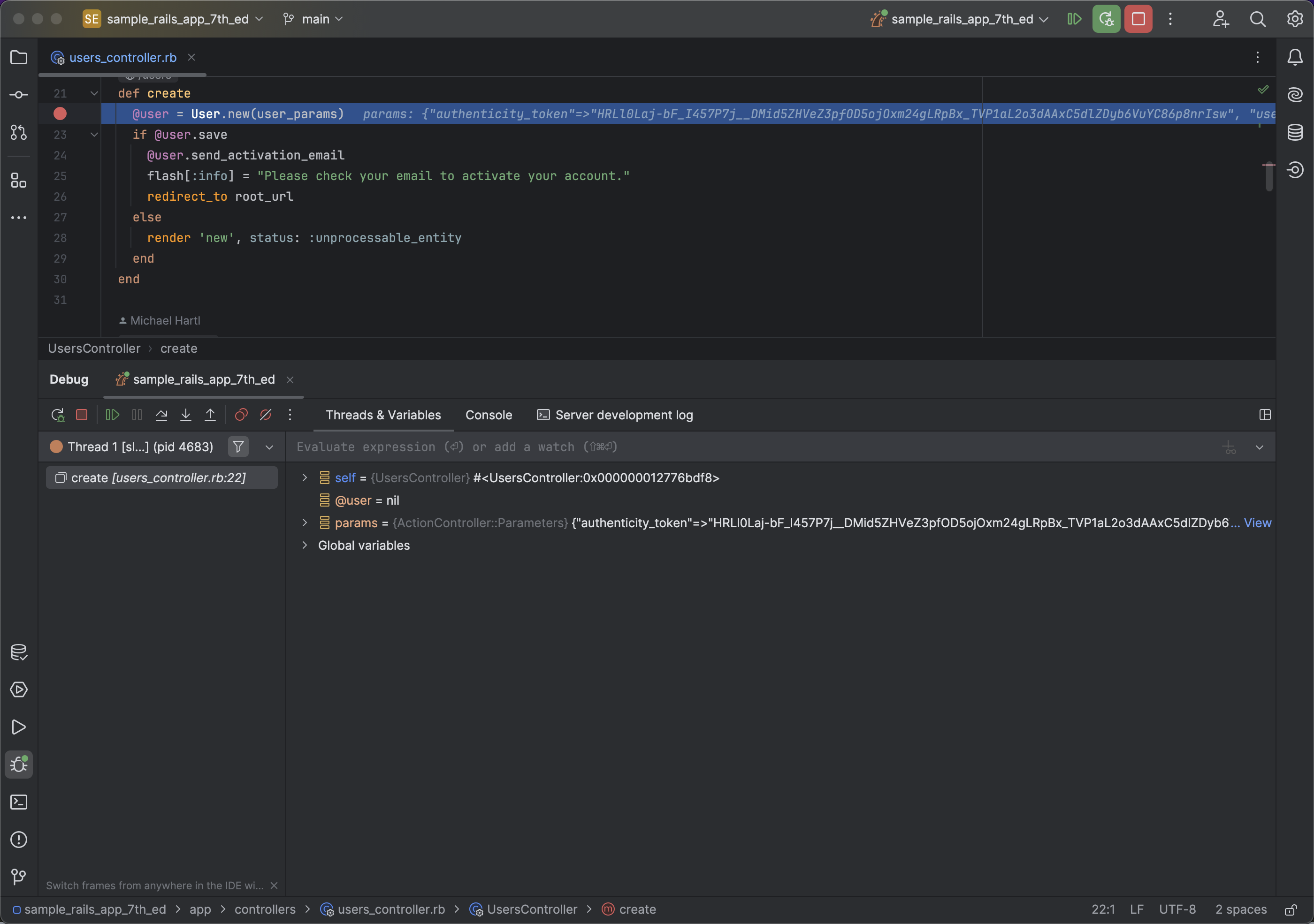Toggle the breakpoint on line 22

[x=60, y=114]
